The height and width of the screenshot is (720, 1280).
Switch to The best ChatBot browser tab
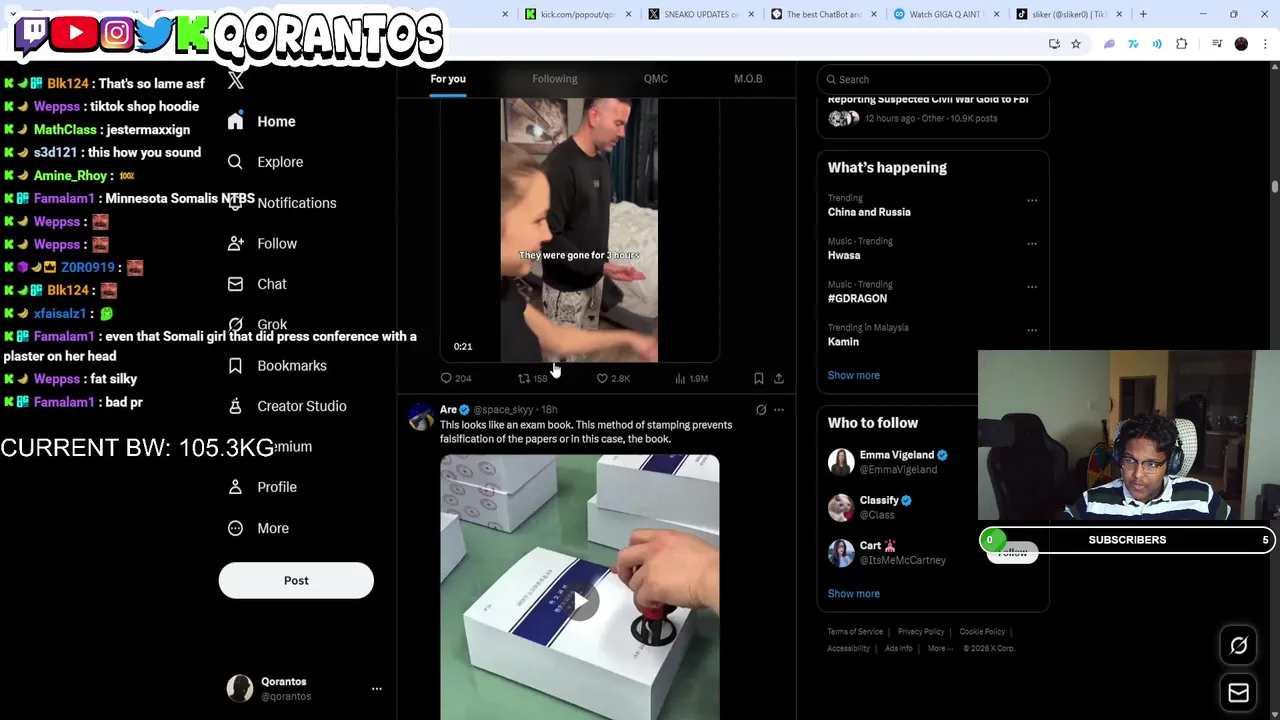tap(824, 14)
